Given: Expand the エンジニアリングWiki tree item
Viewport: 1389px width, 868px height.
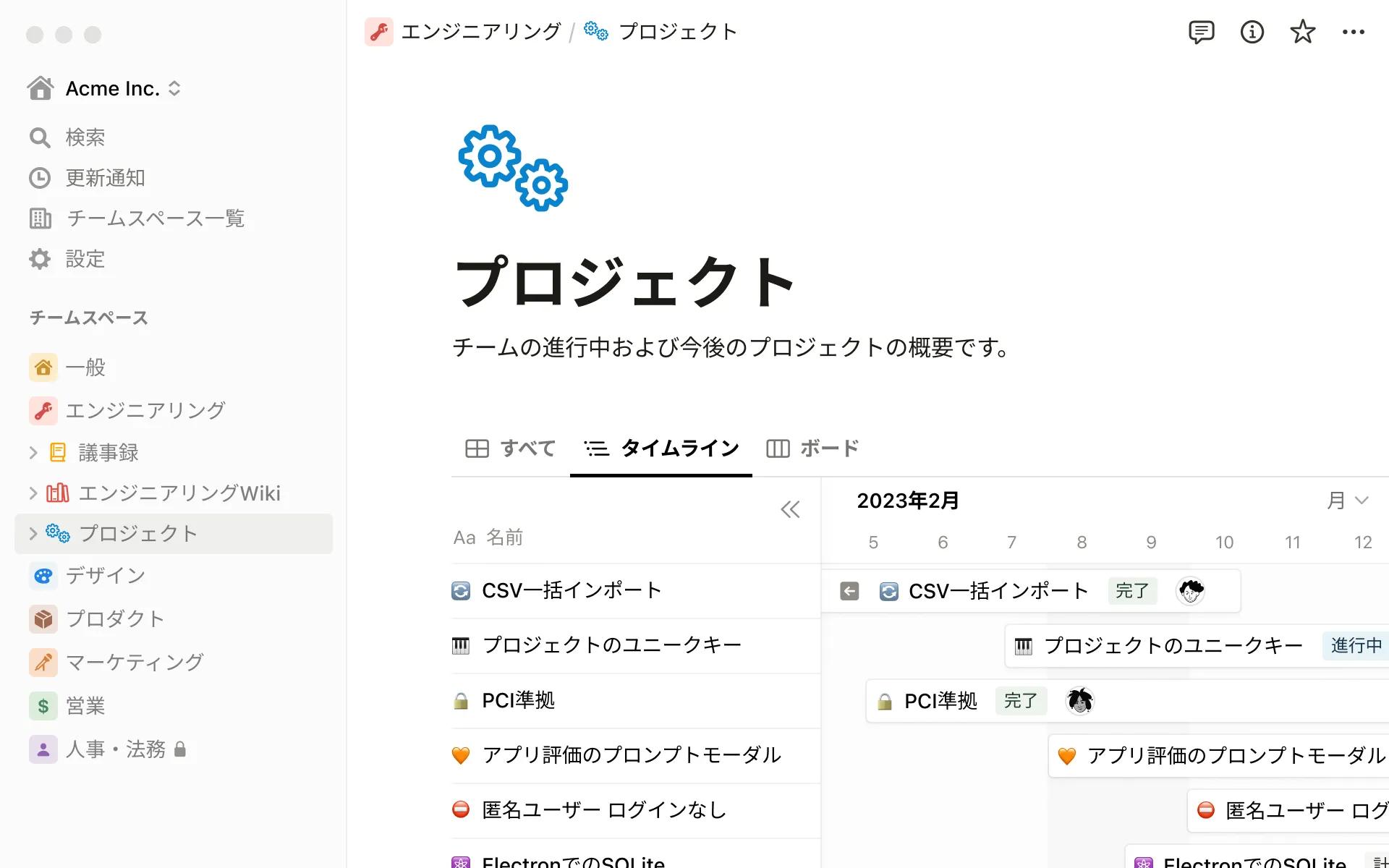Looking at the screenshot, I should [33, 493].
